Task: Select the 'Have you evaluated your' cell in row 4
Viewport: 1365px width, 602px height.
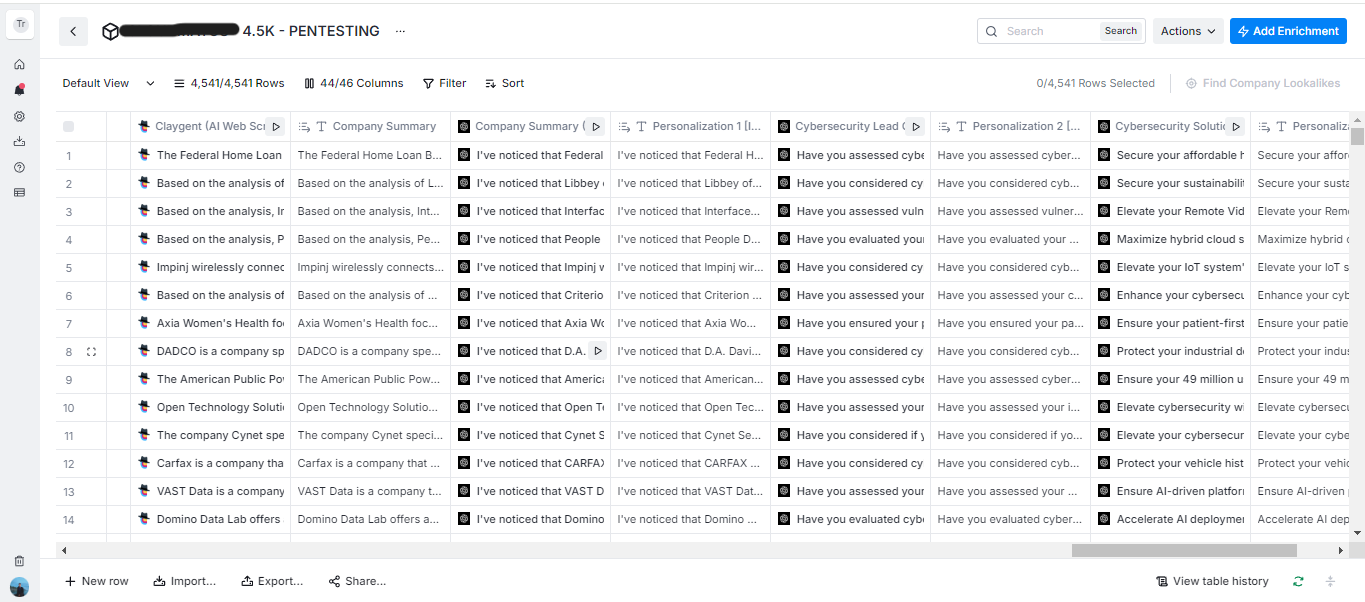Action: (x=850, y=239)
